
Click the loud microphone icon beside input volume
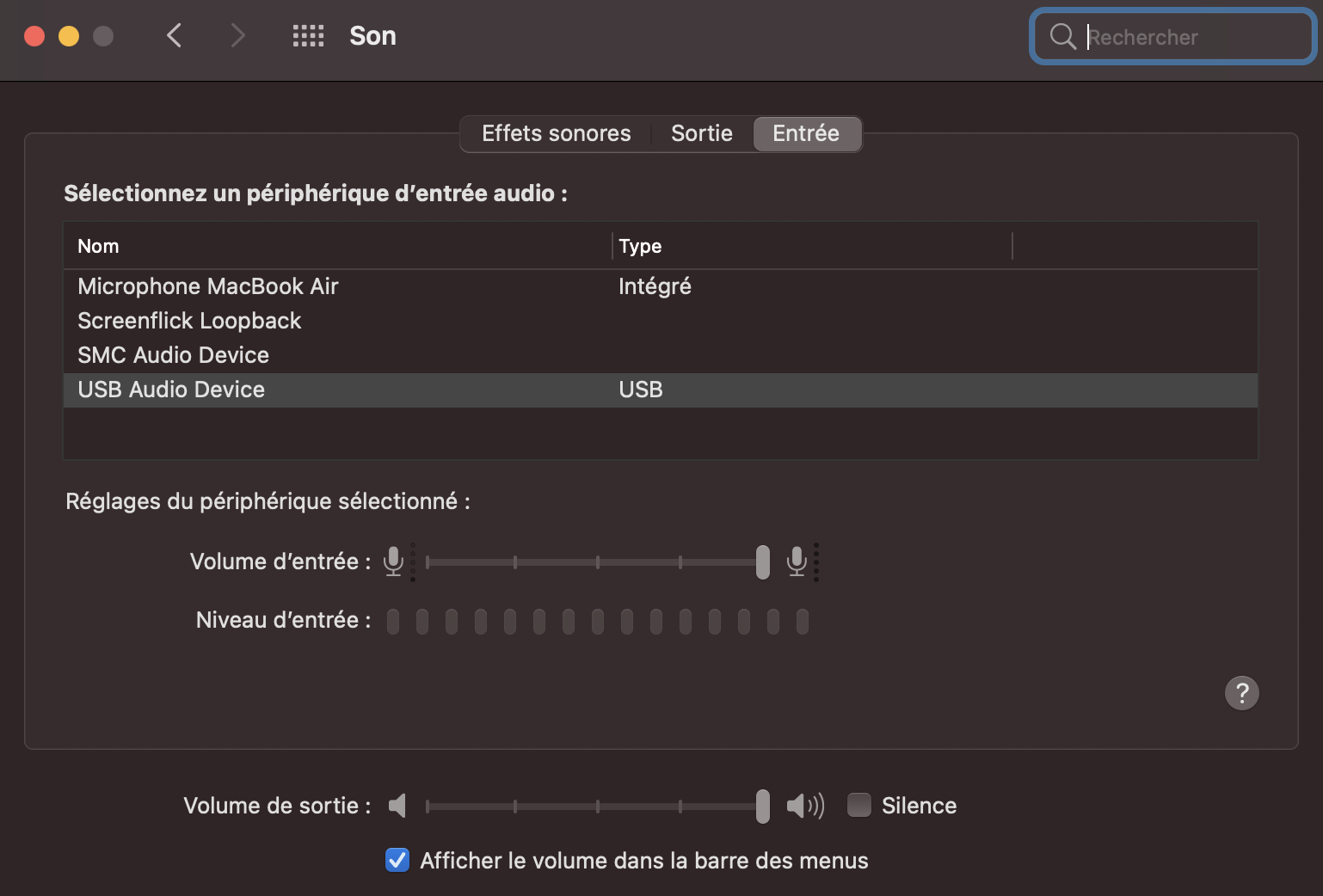[x=797, y=562]
